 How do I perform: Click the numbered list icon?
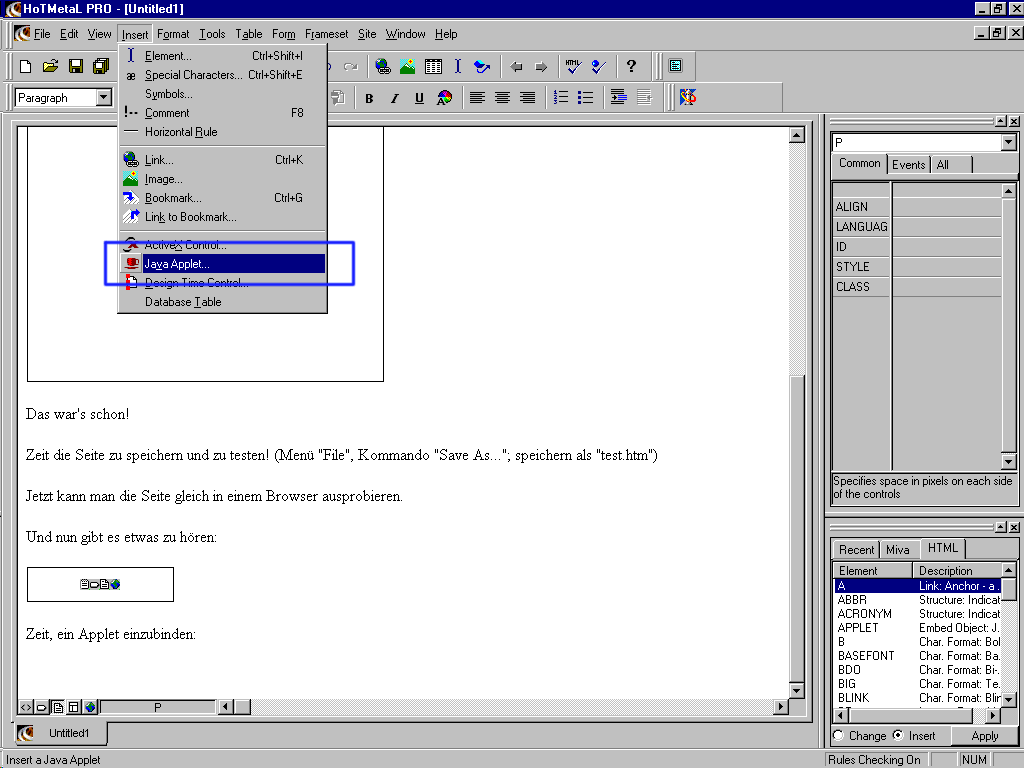pos(561,98)
